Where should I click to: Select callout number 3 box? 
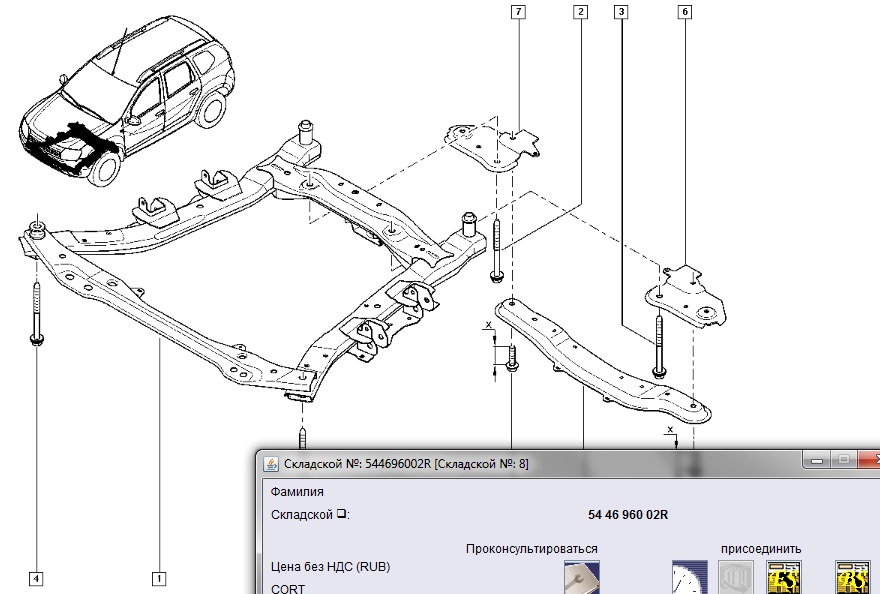pyautogui.click(x=622, y=12)
